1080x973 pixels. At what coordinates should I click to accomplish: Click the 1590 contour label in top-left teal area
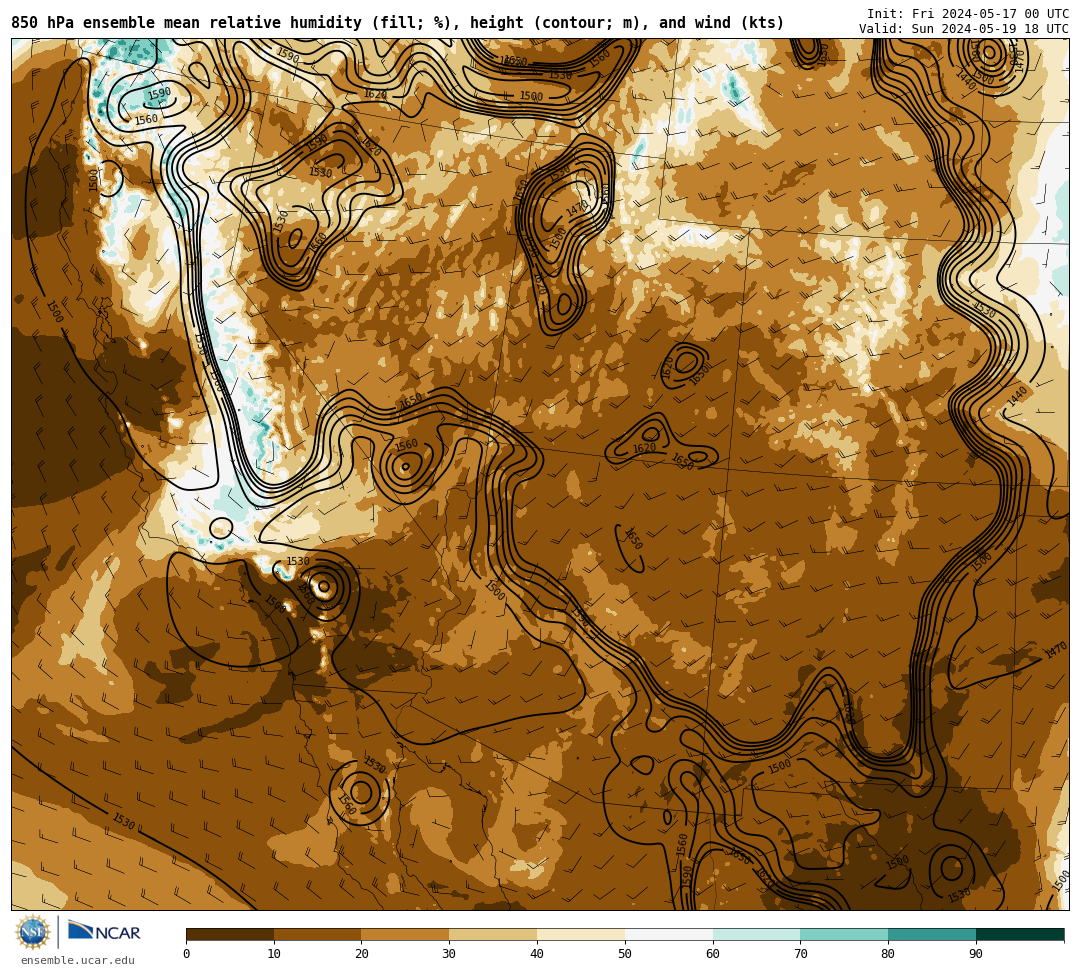coord(159,93)
